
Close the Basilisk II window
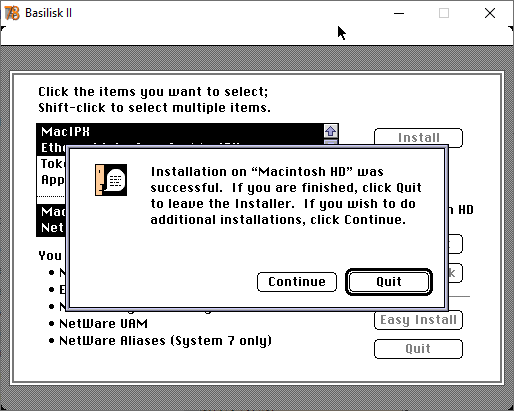point(490,13)
